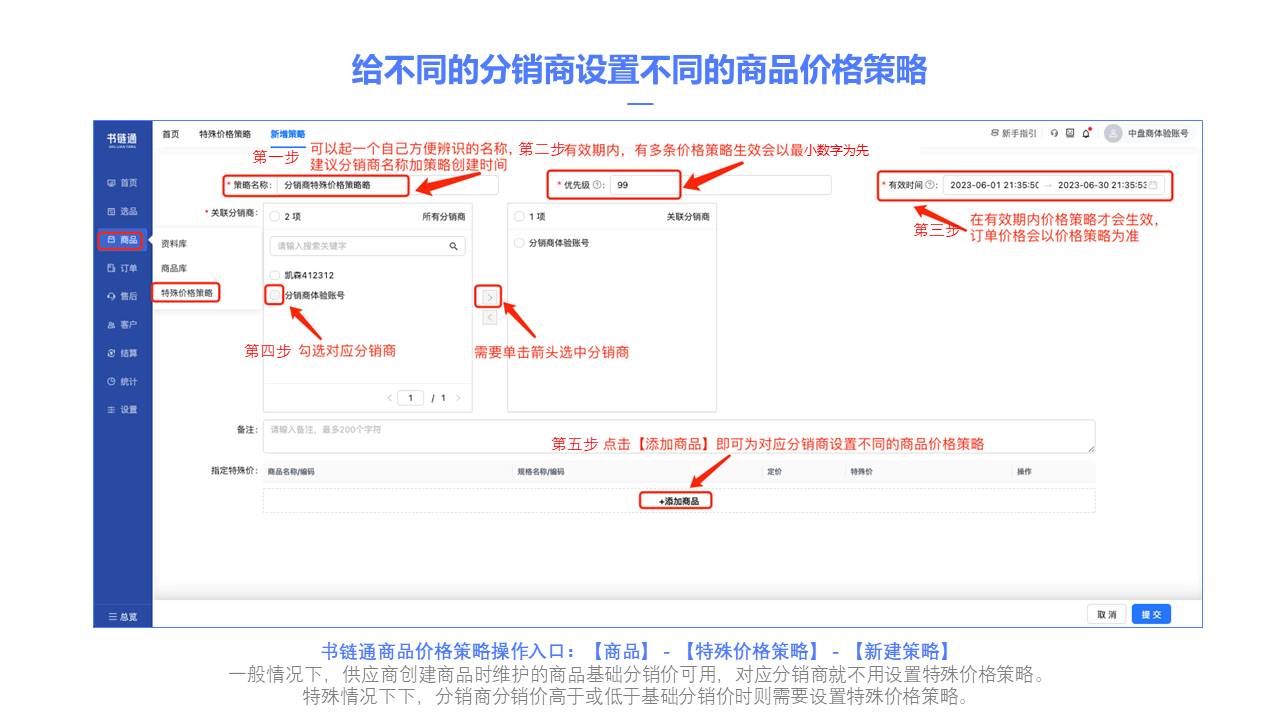
Task: Open 选品 in the left sidebar
Action: pyautogui.click(x=122, y=211)
